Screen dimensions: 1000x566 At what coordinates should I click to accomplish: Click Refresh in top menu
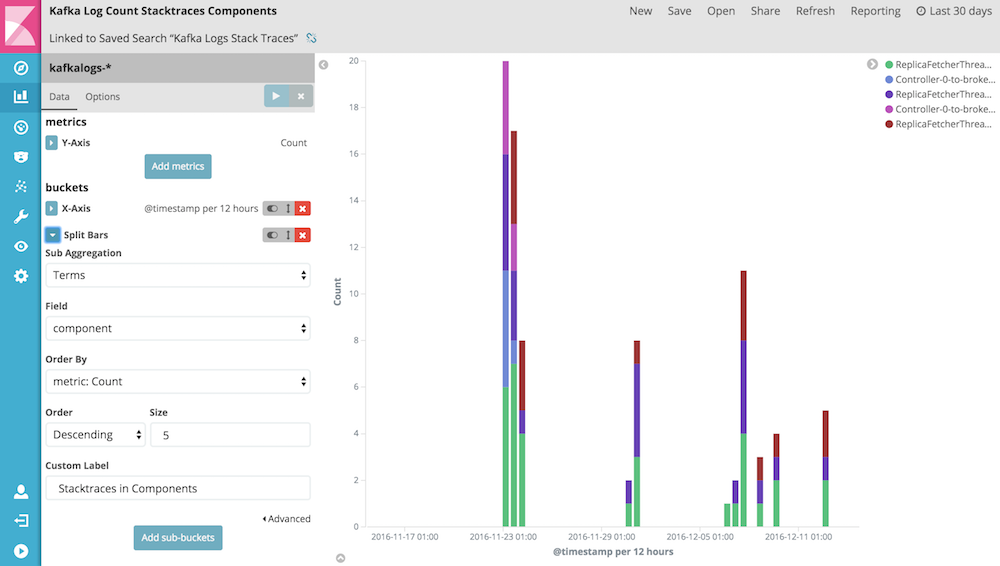coord(815,11)
